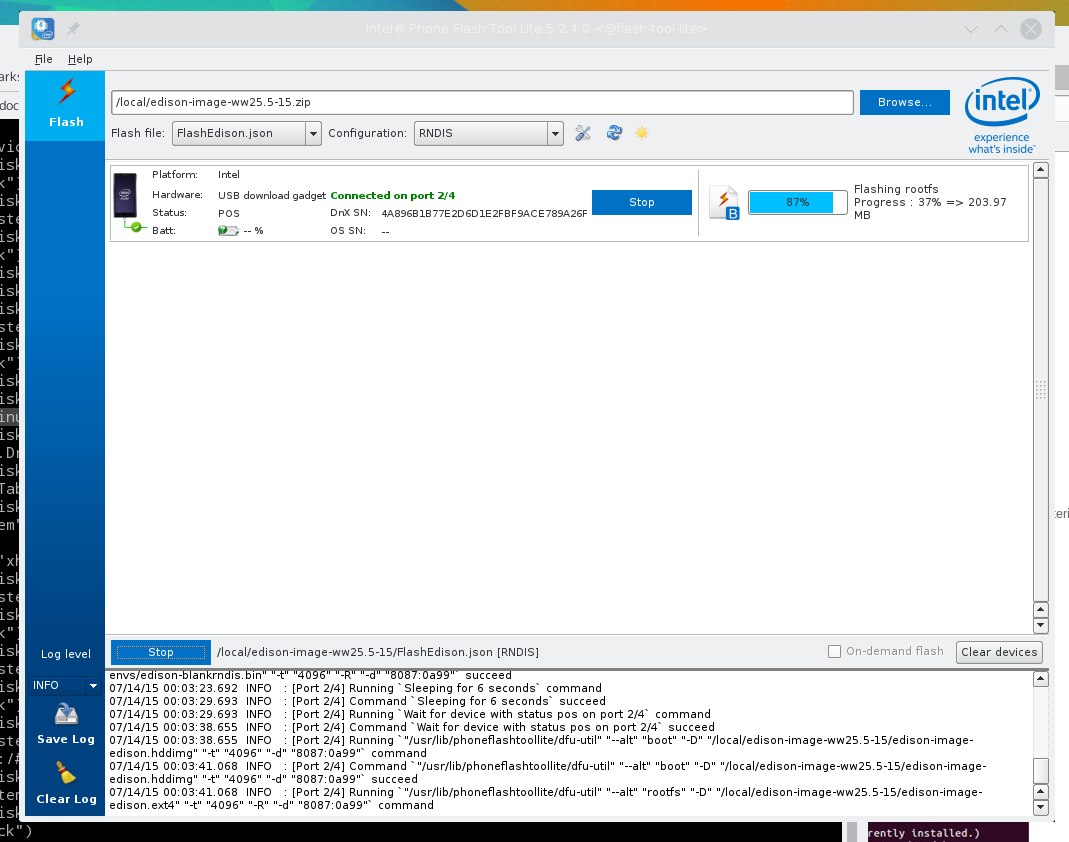The image size is (1069, 842).
Task: Click the title bar minimize chevron
Action: (971, 29)
